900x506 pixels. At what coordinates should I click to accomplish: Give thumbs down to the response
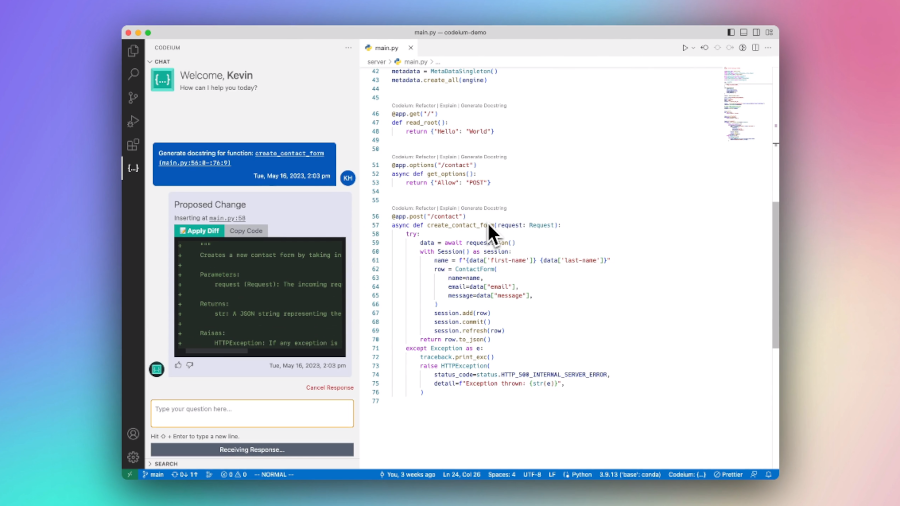tap(189, 365)
